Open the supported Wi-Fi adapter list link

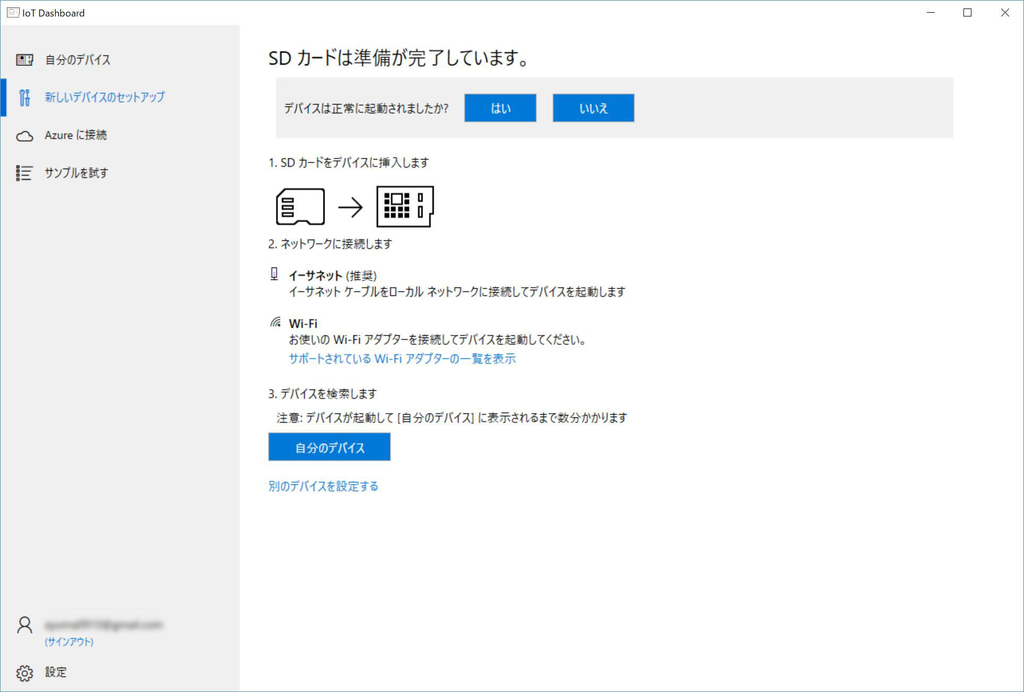(x=402, y=358)
